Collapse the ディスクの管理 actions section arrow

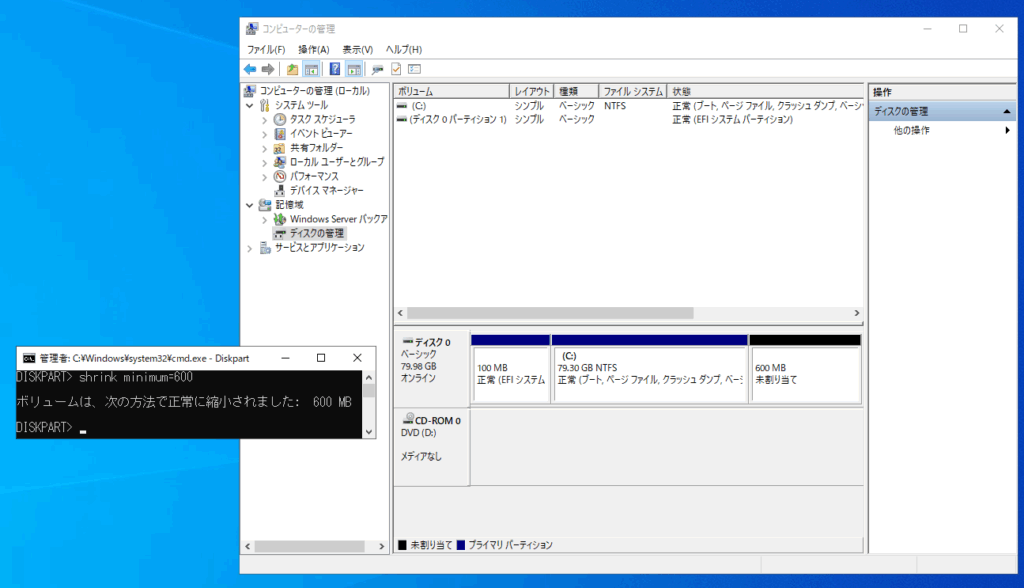tap(1006, 111)
